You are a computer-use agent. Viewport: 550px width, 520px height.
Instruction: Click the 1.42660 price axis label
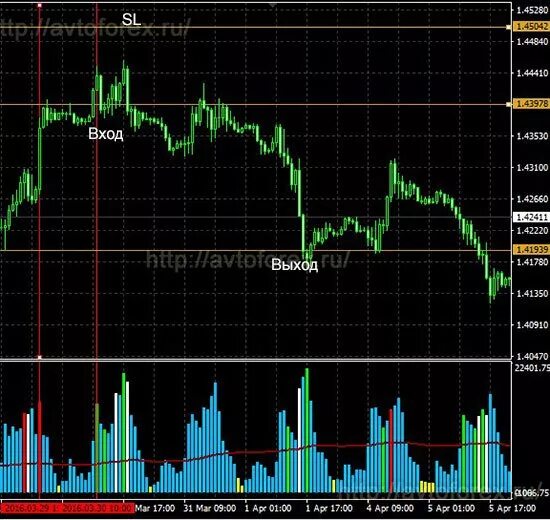[x=532, y=199]
